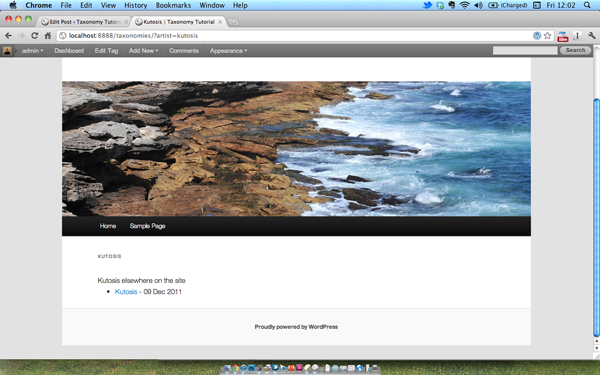Open Chrome's wrench settings menu
This screenshot has height=375, width=600.
click(x=592, y=36)
